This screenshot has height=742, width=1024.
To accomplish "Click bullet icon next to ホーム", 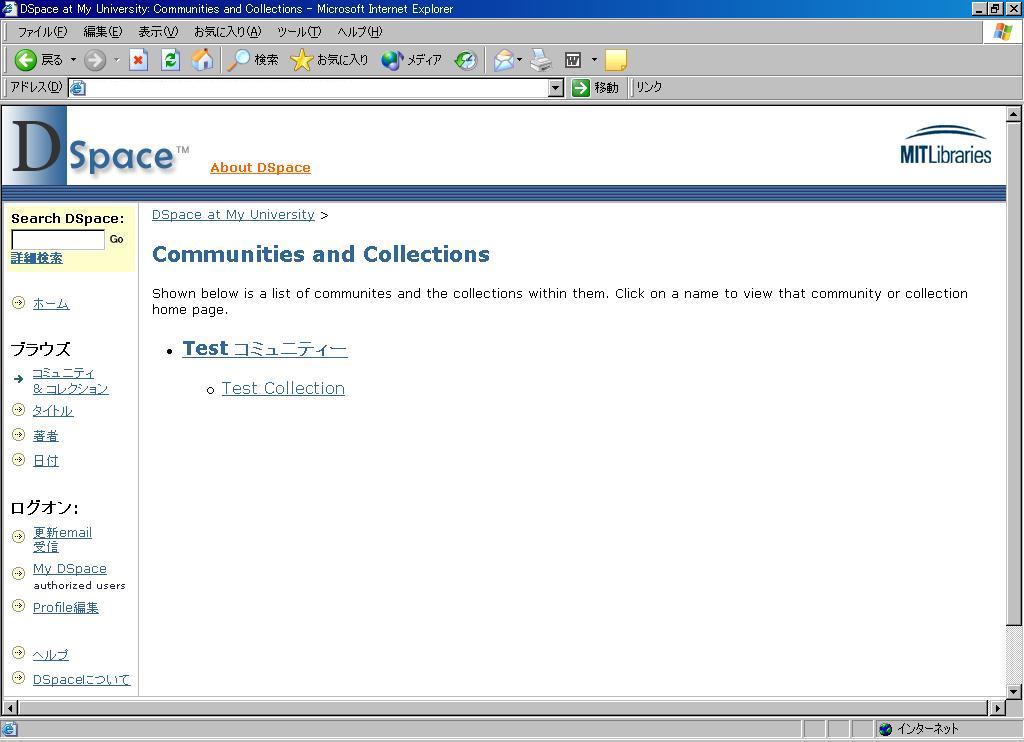I will pyautogui.click(x=18, y=302).
